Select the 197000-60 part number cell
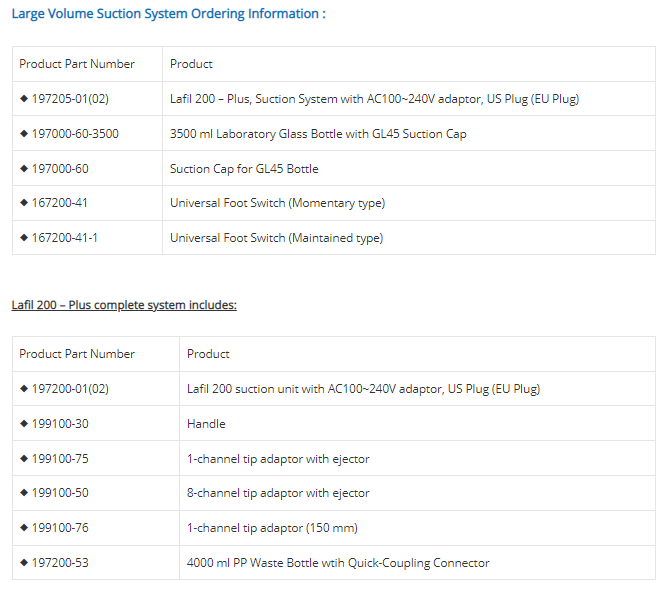Viewport: 666px width, 597px height. (60, 169)
